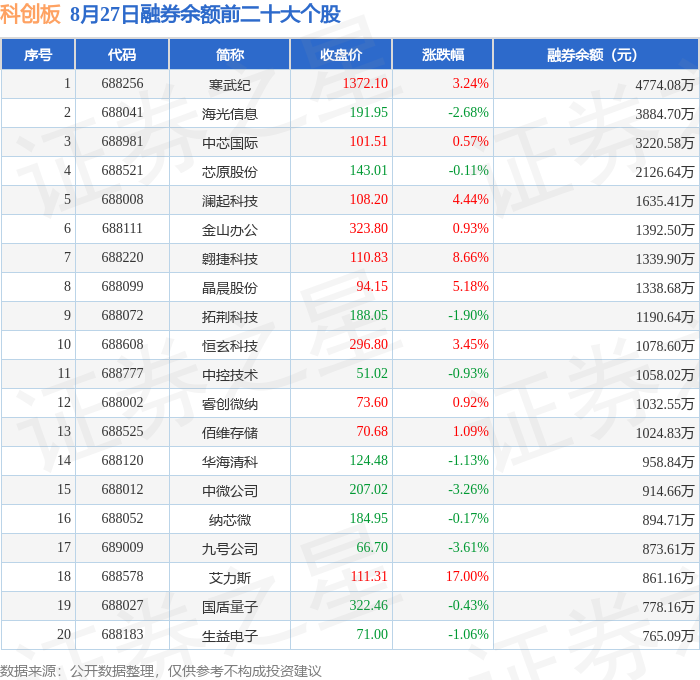
Task: Click closing price 296.80
Action: pos(369,345)
